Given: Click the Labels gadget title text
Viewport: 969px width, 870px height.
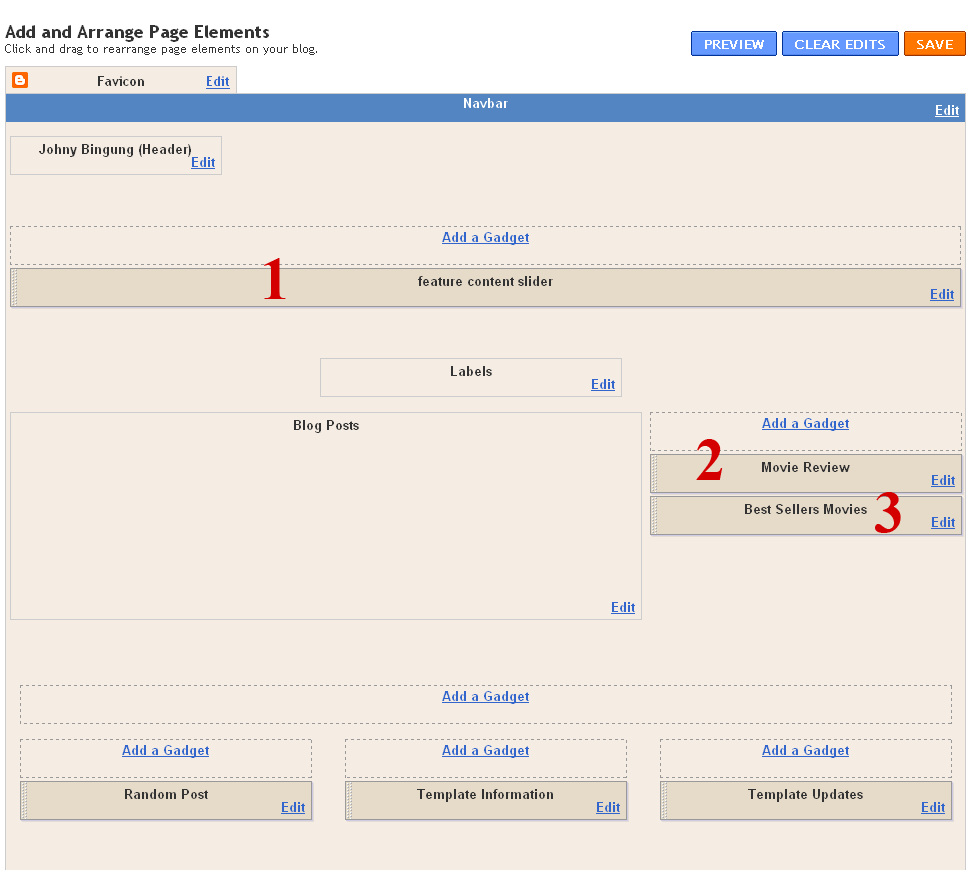Looking at the screenshot, I should (471, 372).
